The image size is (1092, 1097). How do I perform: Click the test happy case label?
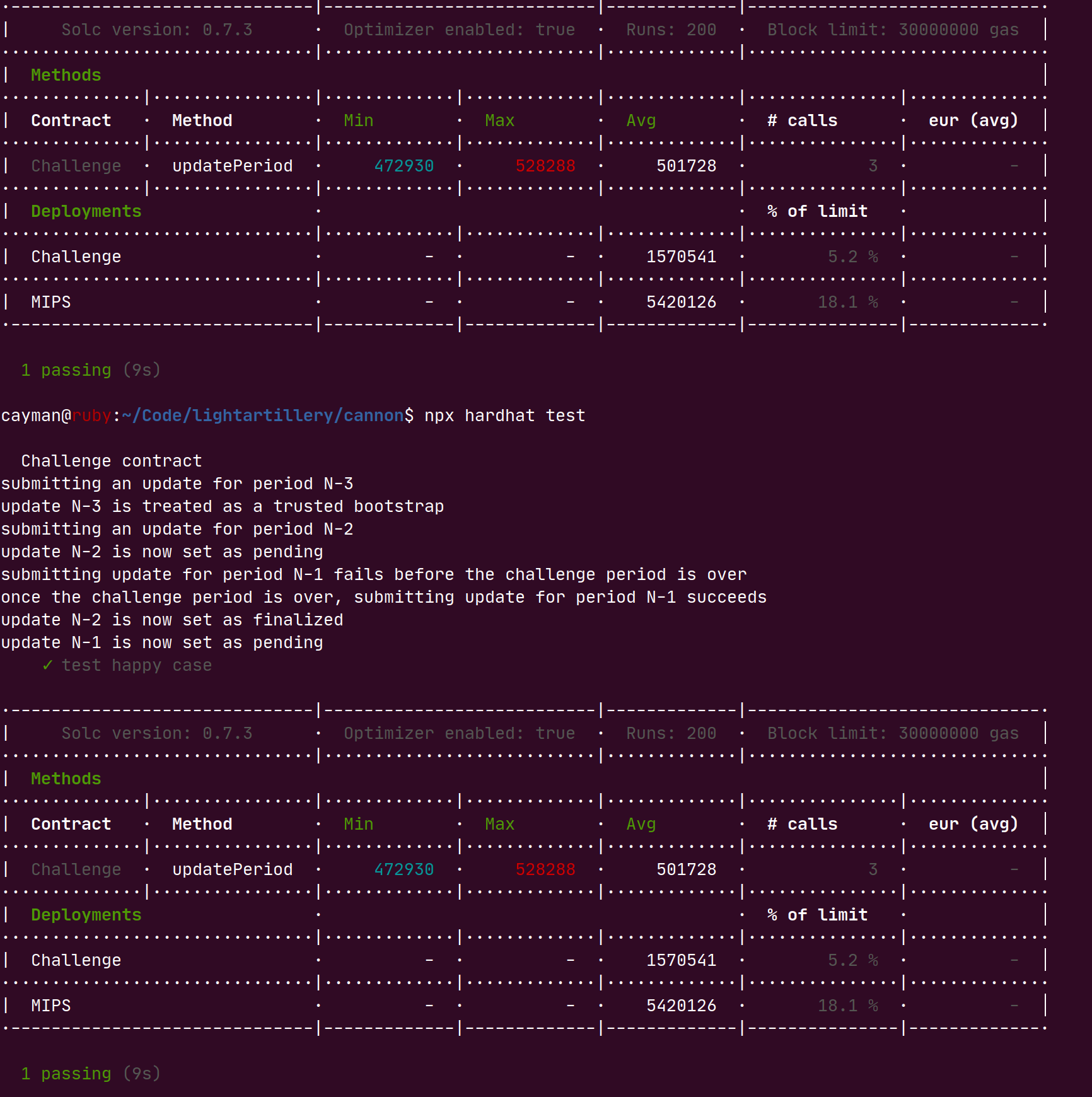[136, 666]
